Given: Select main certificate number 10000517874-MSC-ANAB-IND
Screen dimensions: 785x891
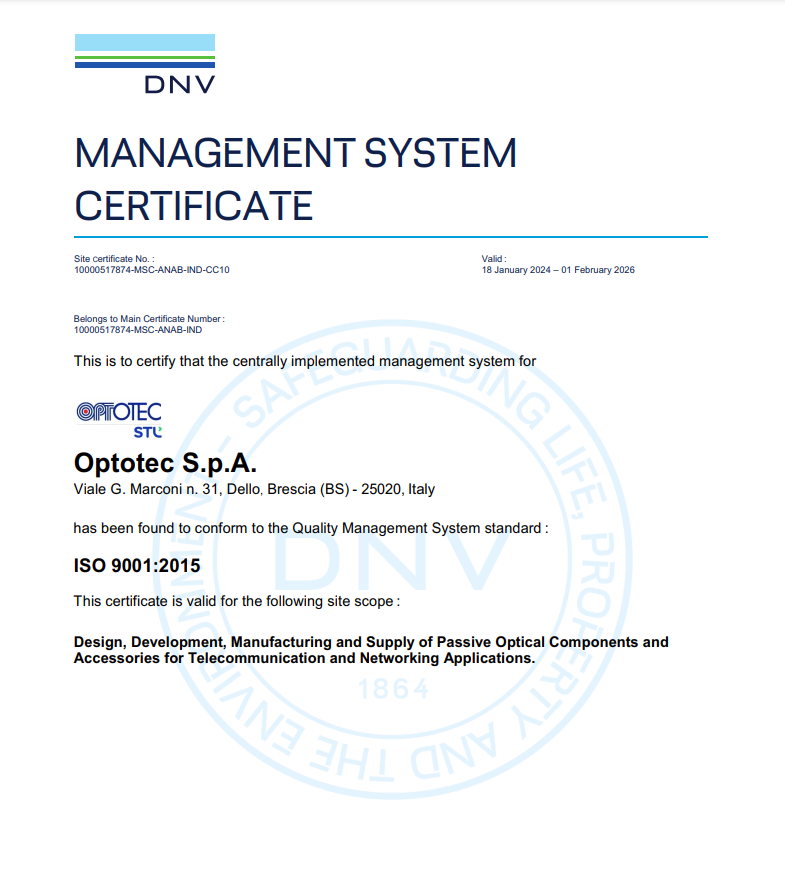Looking at the screenshot, I should point(138,330).
